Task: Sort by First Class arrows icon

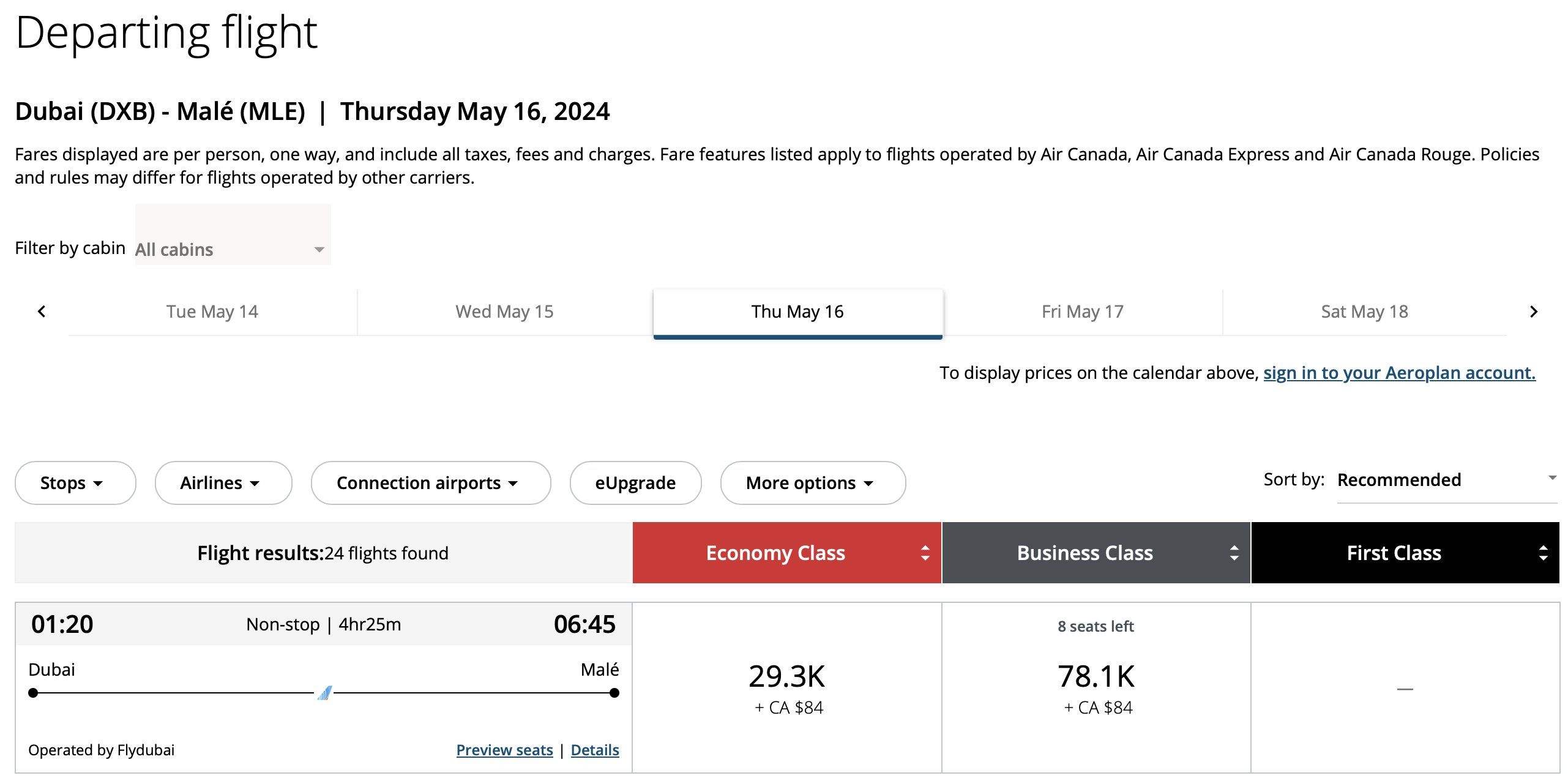Action: pos(1544,553)
